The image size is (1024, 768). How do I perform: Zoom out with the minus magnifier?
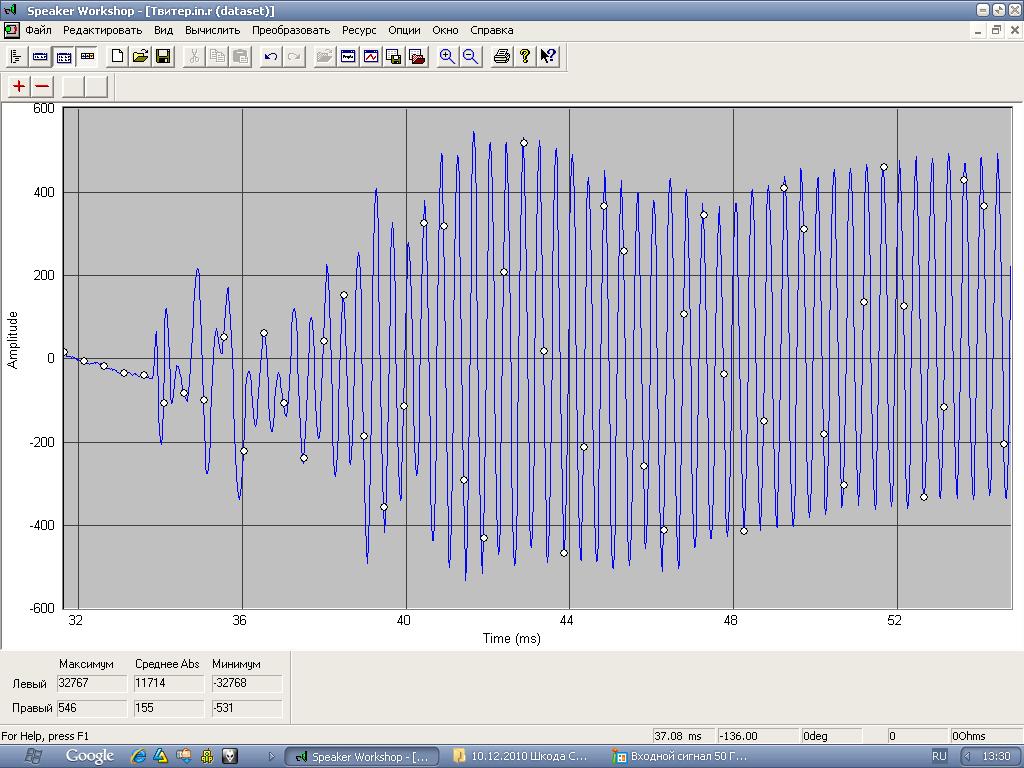point(470,56)
